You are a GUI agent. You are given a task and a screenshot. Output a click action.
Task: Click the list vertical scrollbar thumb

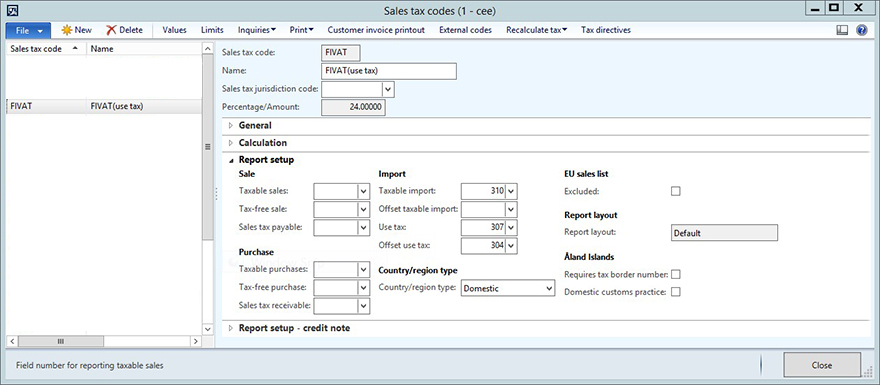(207, 148)
